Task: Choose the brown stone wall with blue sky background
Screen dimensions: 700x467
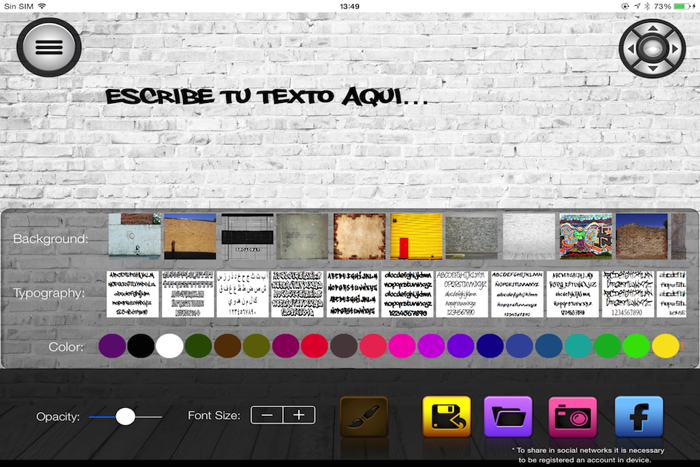Action: [642, 236]
